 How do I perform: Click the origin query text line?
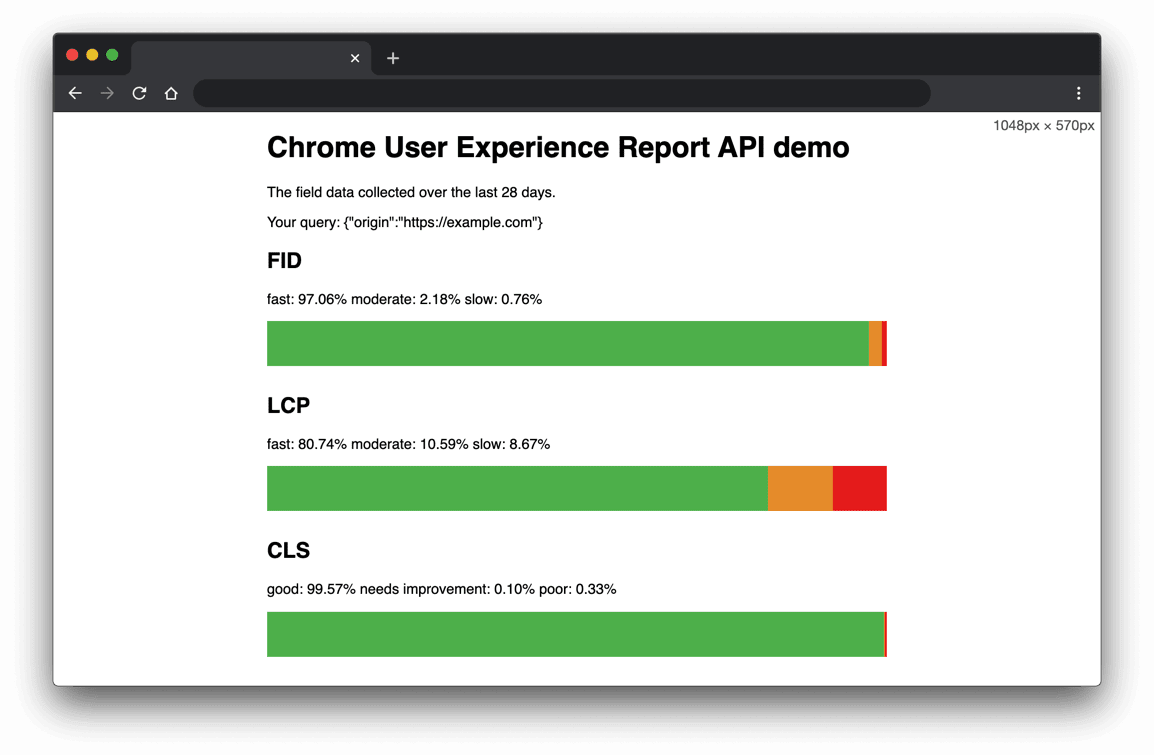pyautogui.click(x=404, y=222)
